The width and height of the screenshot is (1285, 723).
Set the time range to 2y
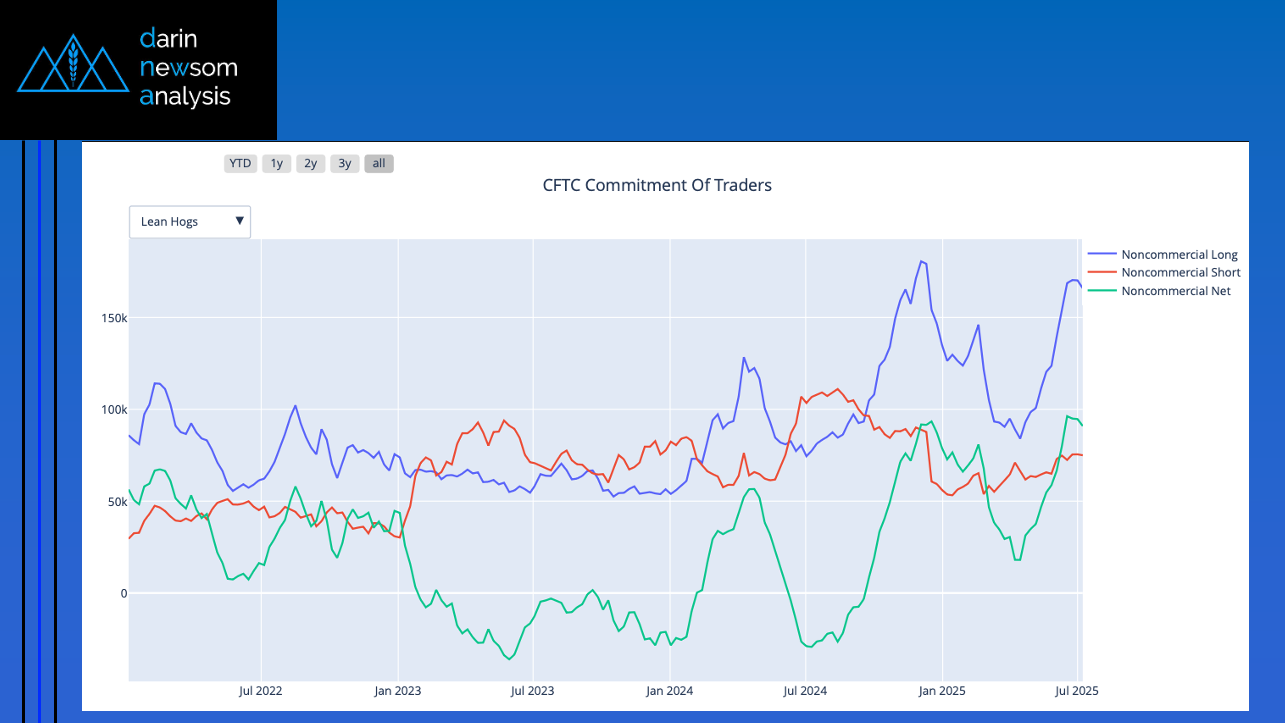(x=311, y=163)
